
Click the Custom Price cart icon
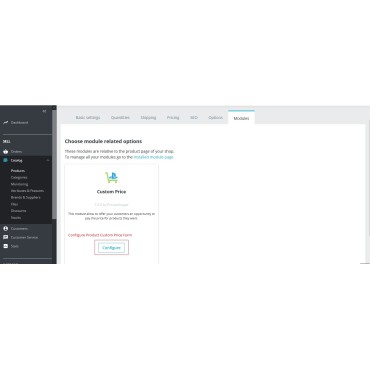pos(111,177)
